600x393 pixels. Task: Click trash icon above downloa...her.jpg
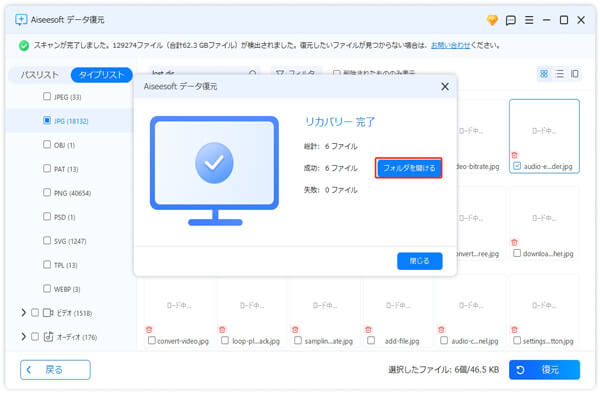pyautogui.click(x=515, y=242)
